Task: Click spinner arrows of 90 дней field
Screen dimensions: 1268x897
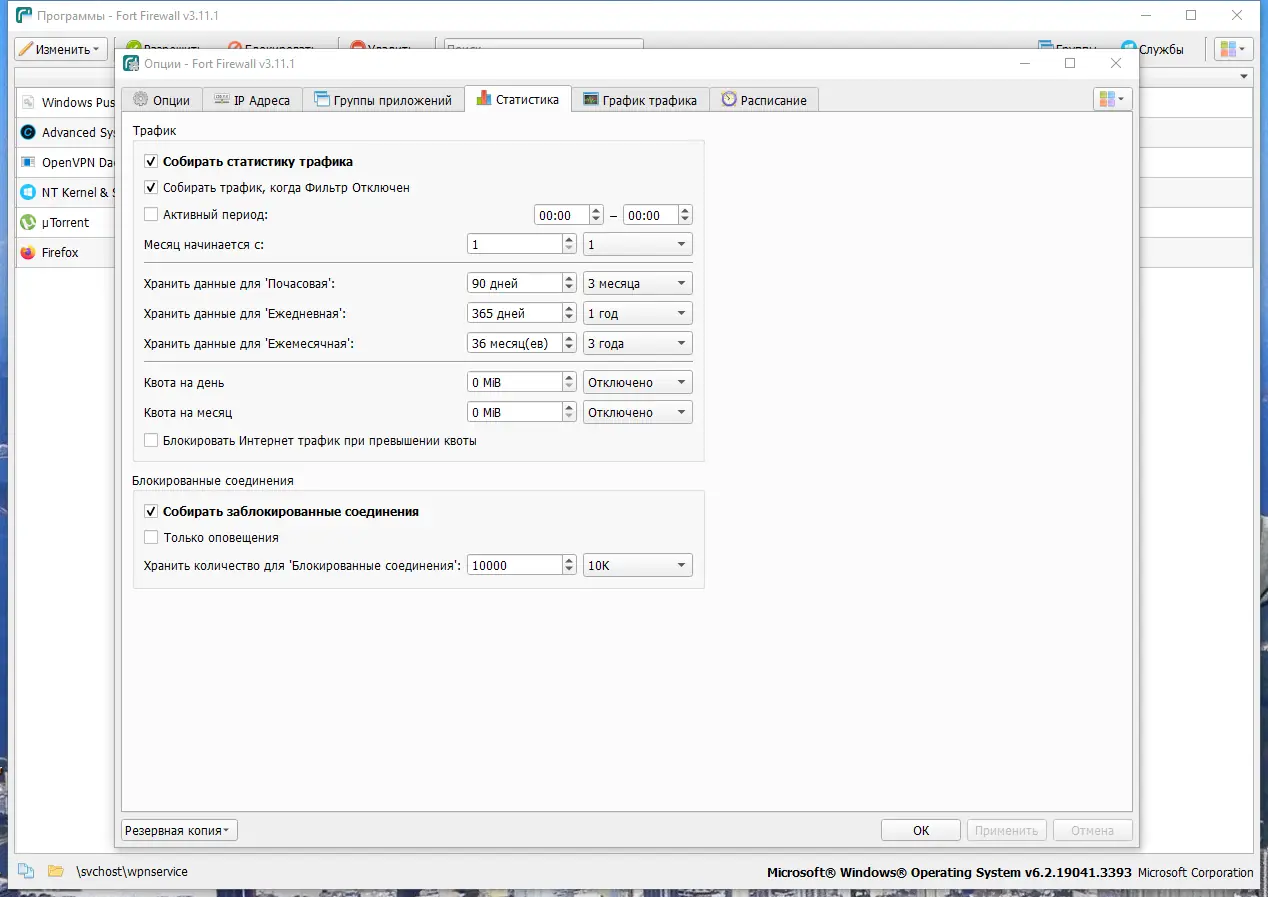Action: click(x=570, y=283)
